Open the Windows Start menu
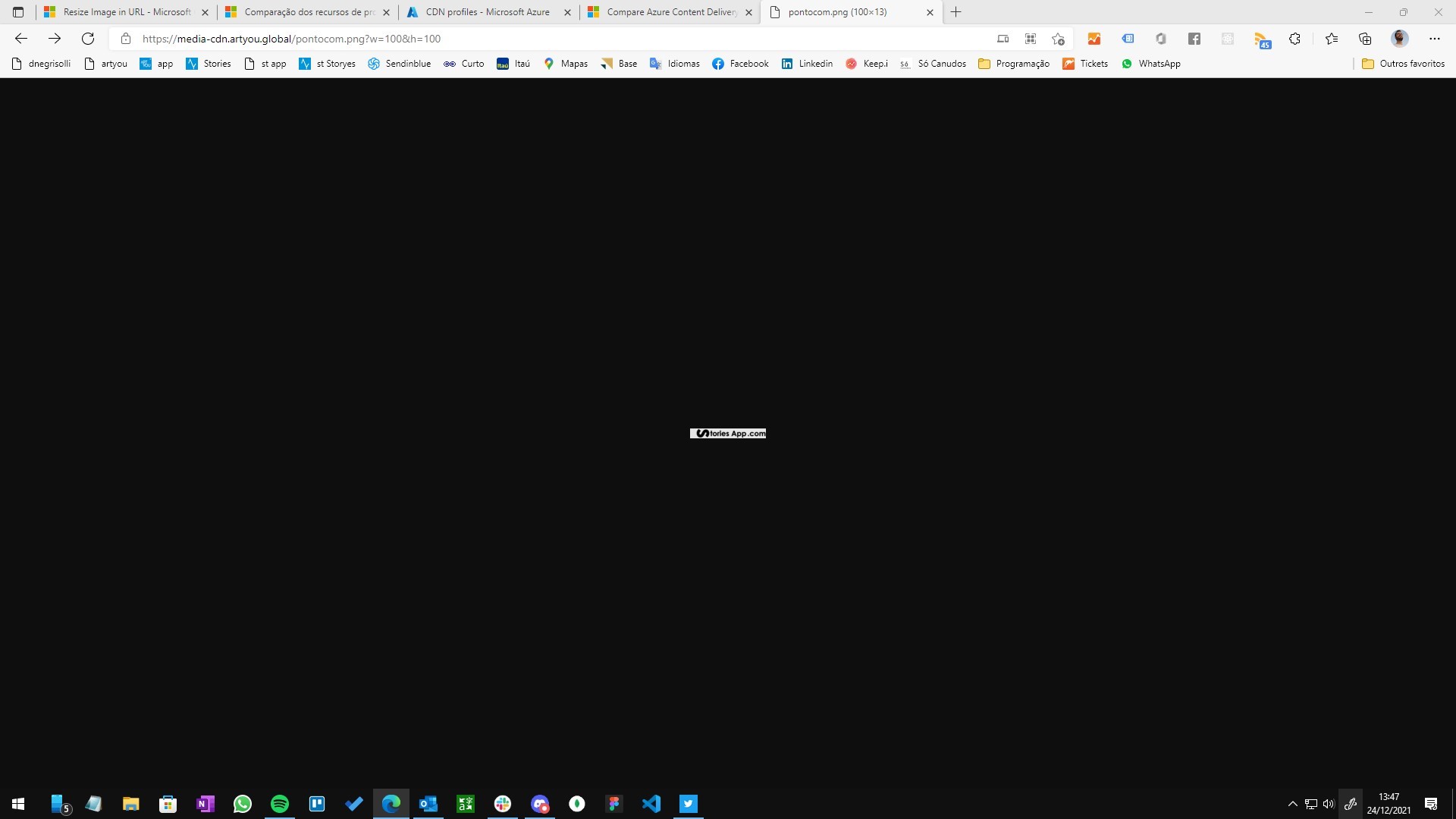This screenshot has height=819, width=1456. 18,804
